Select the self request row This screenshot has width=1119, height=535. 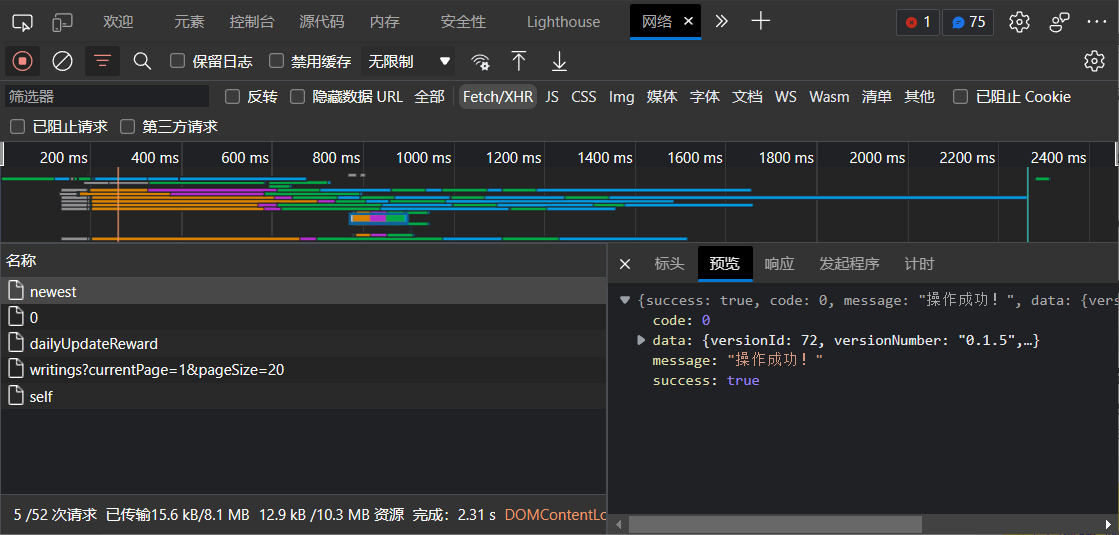click(303, 396)
